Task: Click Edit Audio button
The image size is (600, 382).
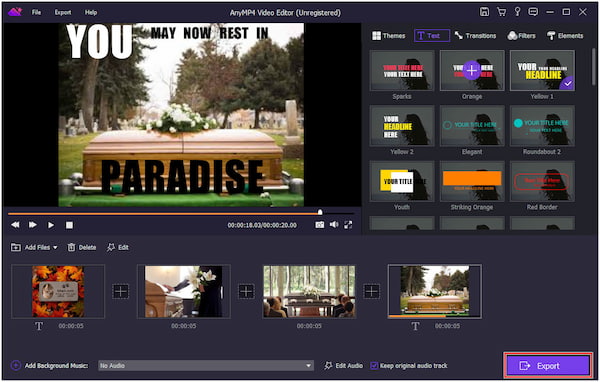Action: (343, 366)
